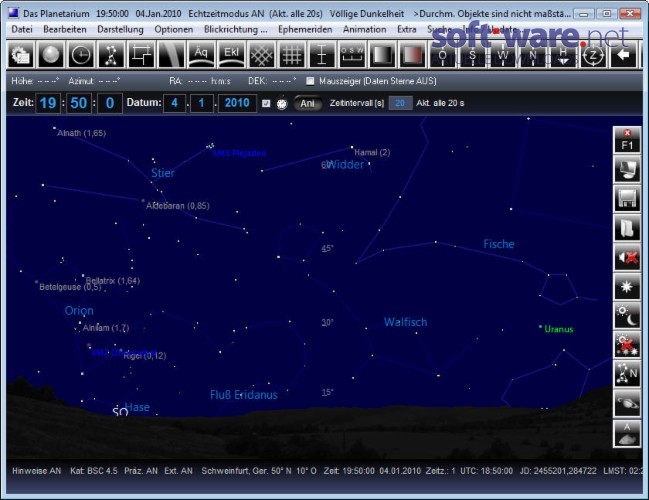Uncheck the checkbox beside the year field
Image resolution: width=649 pixels, height=500 pixels.
click(266, 103)
